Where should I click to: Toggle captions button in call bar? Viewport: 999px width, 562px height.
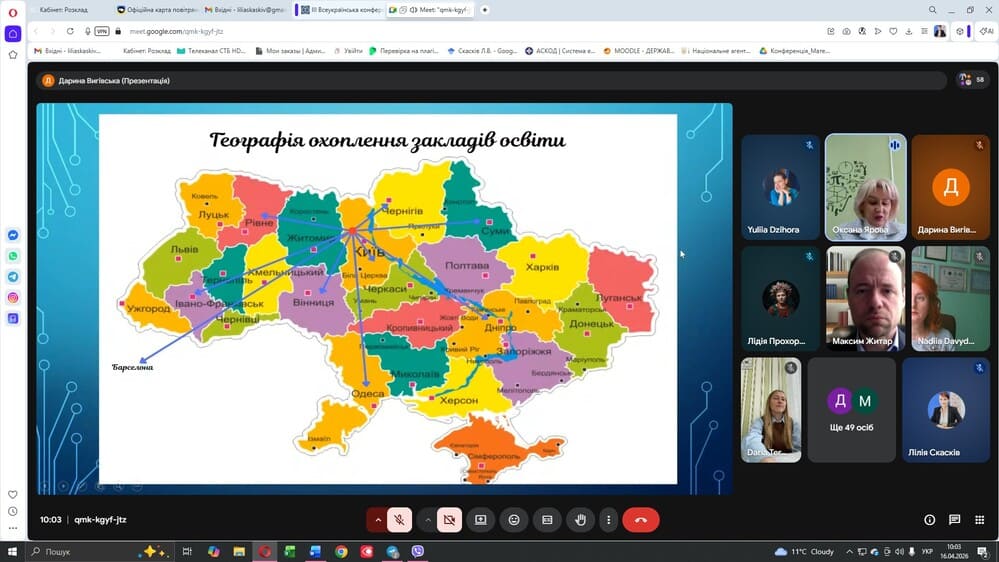point(547,520)
